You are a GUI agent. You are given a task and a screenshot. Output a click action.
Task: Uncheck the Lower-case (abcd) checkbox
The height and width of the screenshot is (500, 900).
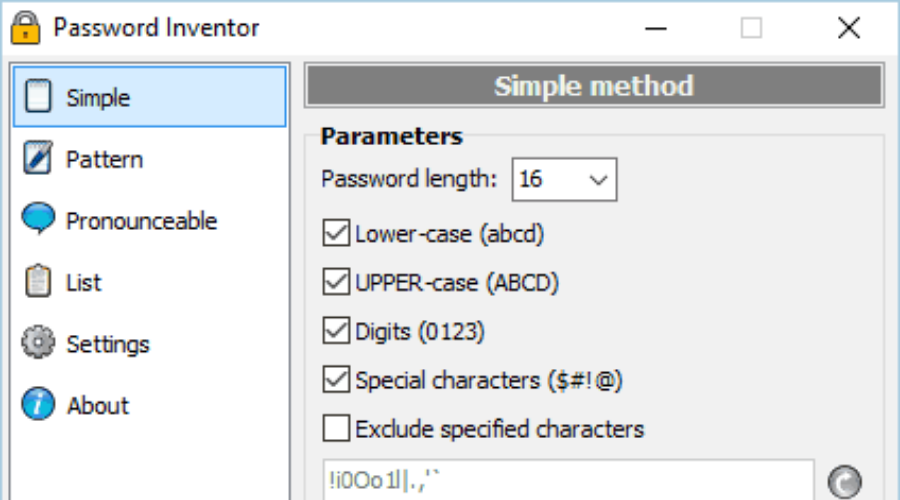pyautogui.click(x=336, y=234)
